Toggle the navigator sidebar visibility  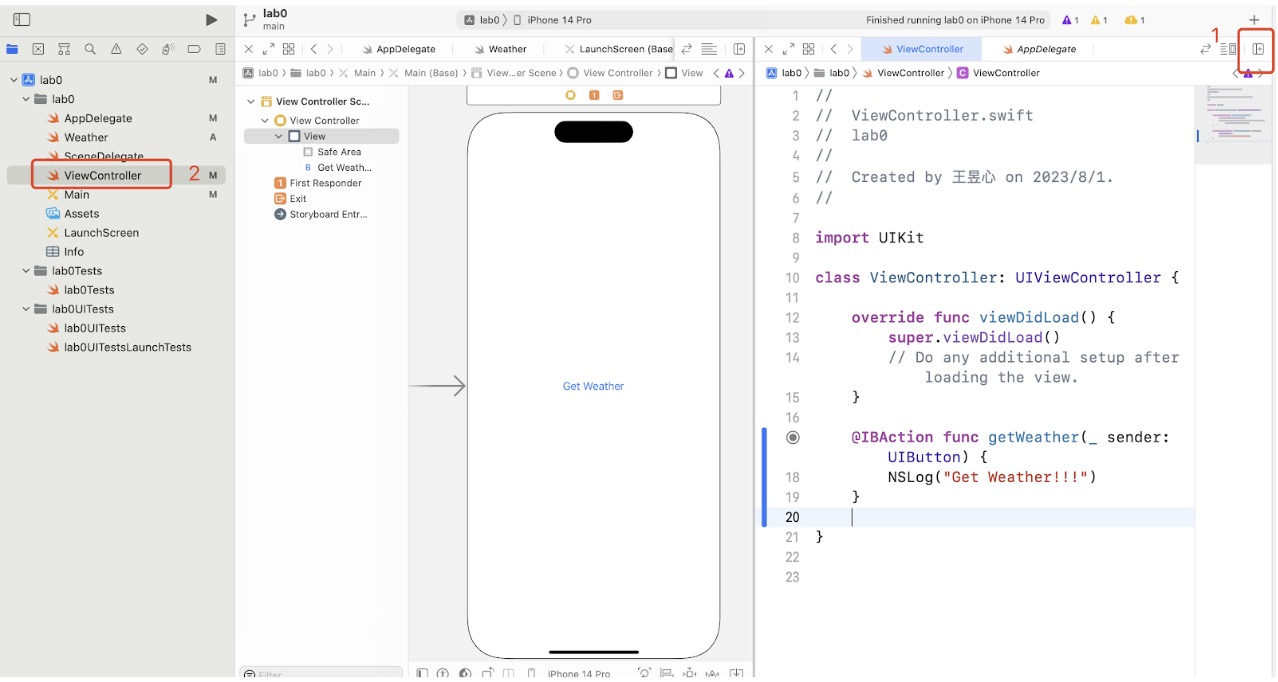21,20
